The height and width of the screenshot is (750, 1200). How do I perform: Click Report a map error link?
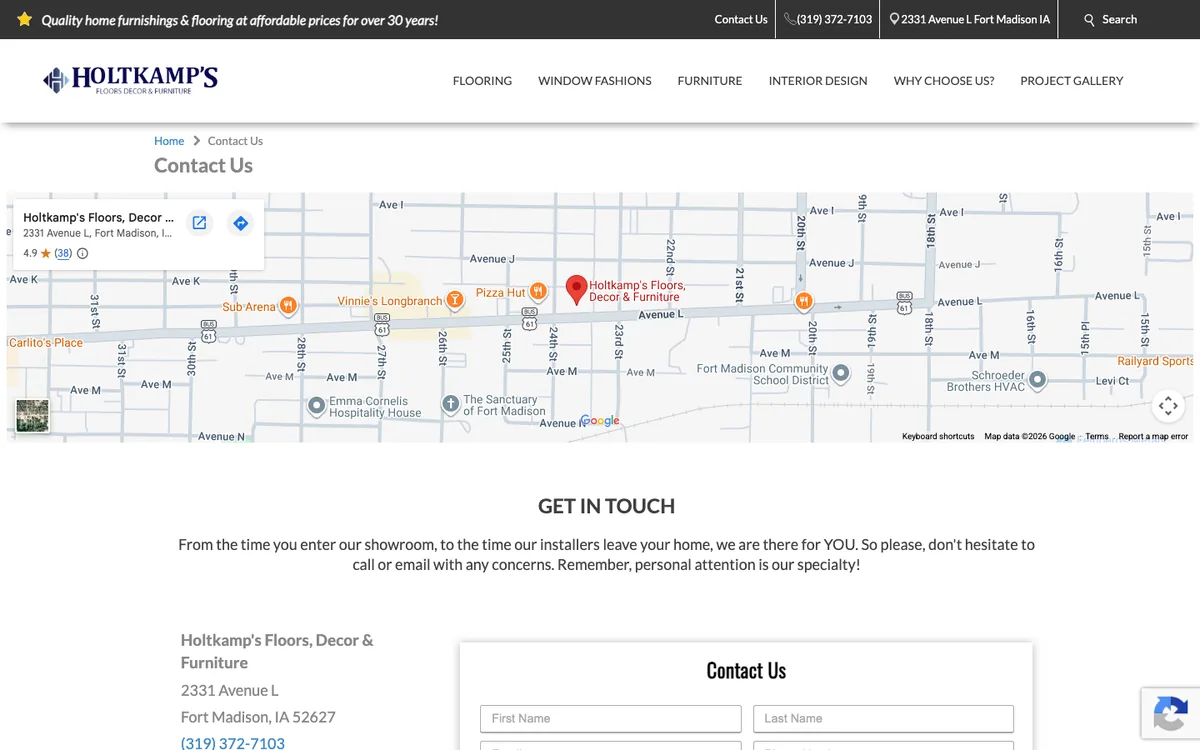pos(1153,437)
